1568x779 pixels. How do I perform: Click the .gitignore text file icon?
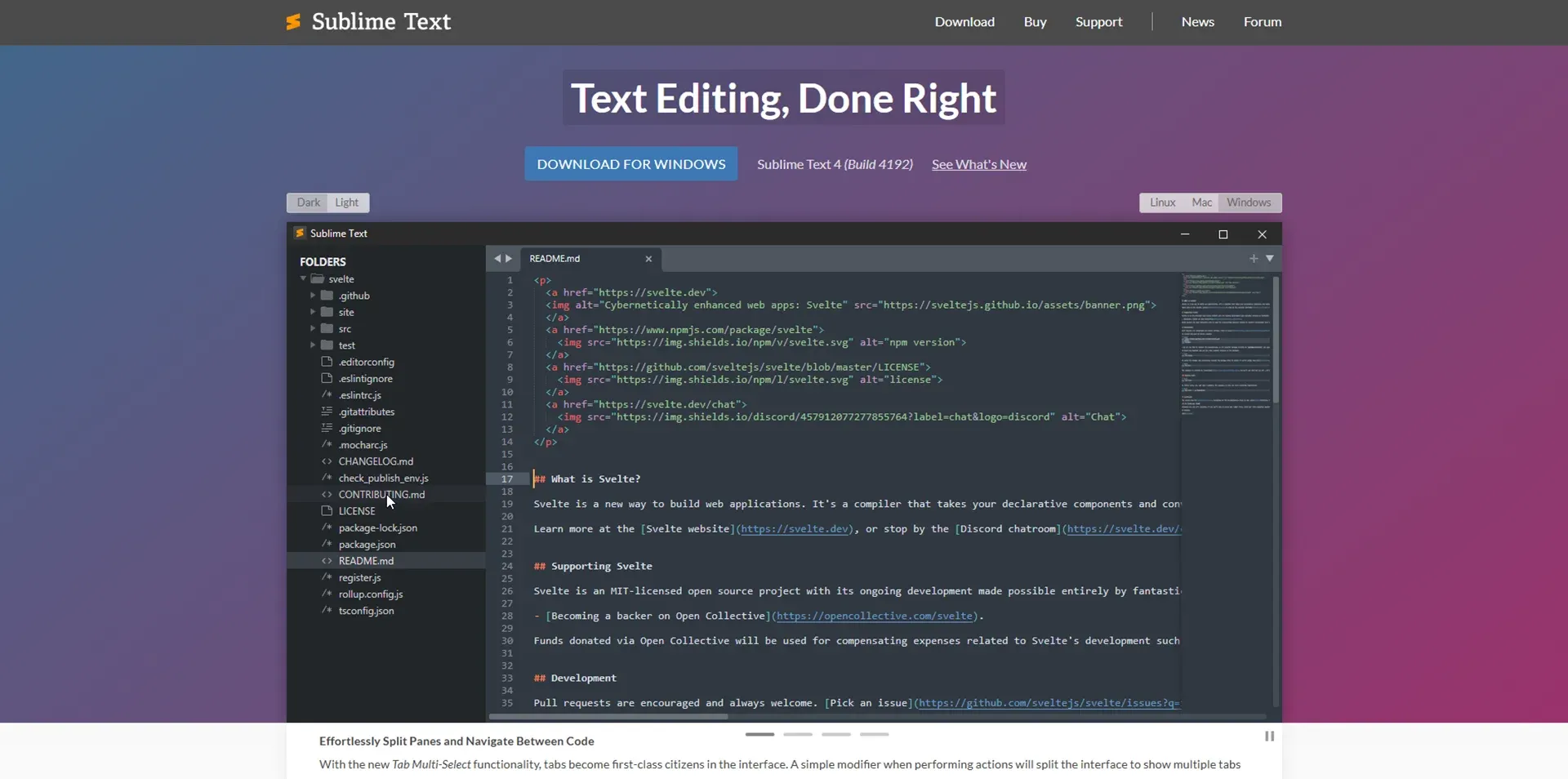tap(327, 428)
